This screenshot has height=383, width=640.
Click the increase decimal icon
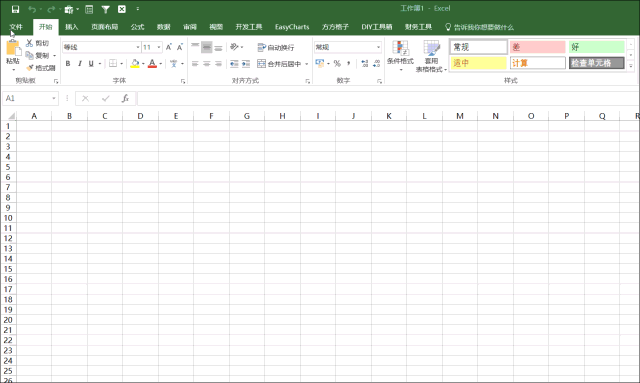tap(364, 63)
